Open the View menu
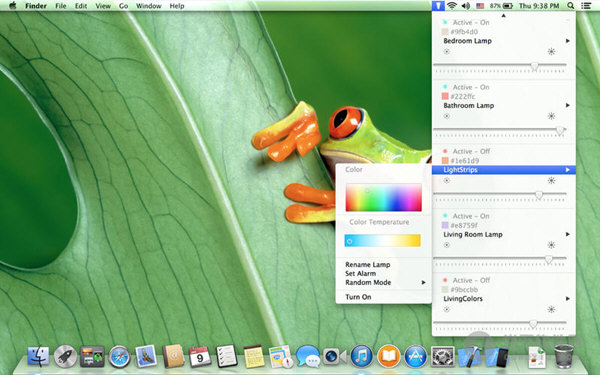Screen dimensions: 600x375 (x=103, y=6)
